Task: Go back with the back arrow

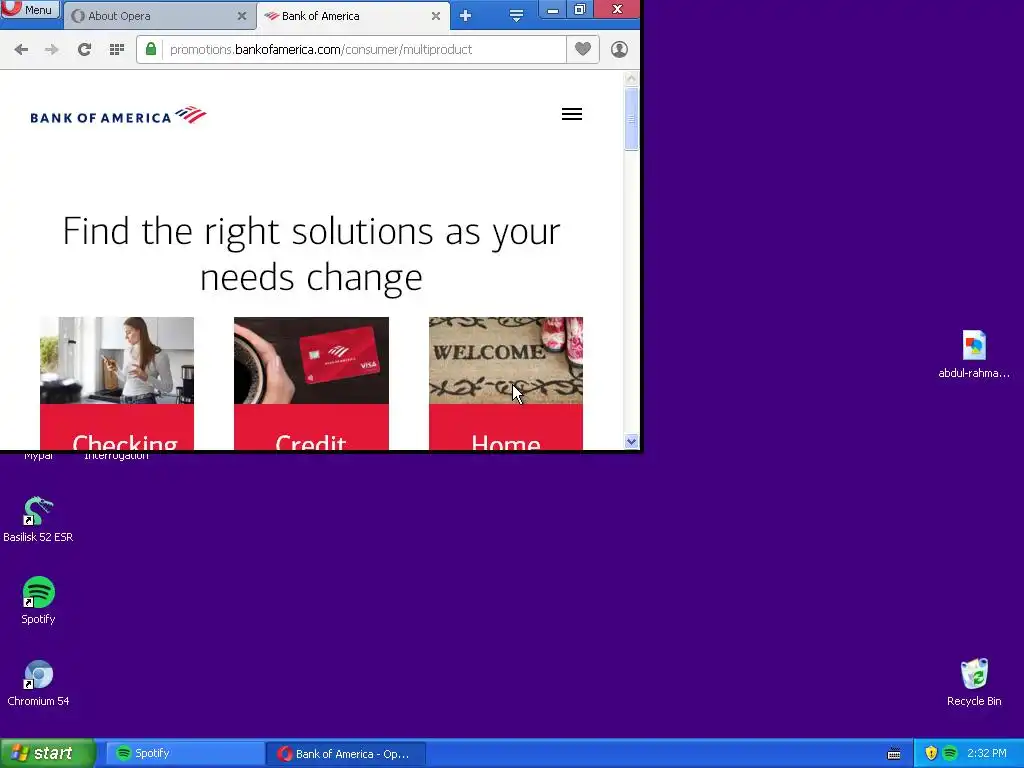Action: (x=21, y=50)
